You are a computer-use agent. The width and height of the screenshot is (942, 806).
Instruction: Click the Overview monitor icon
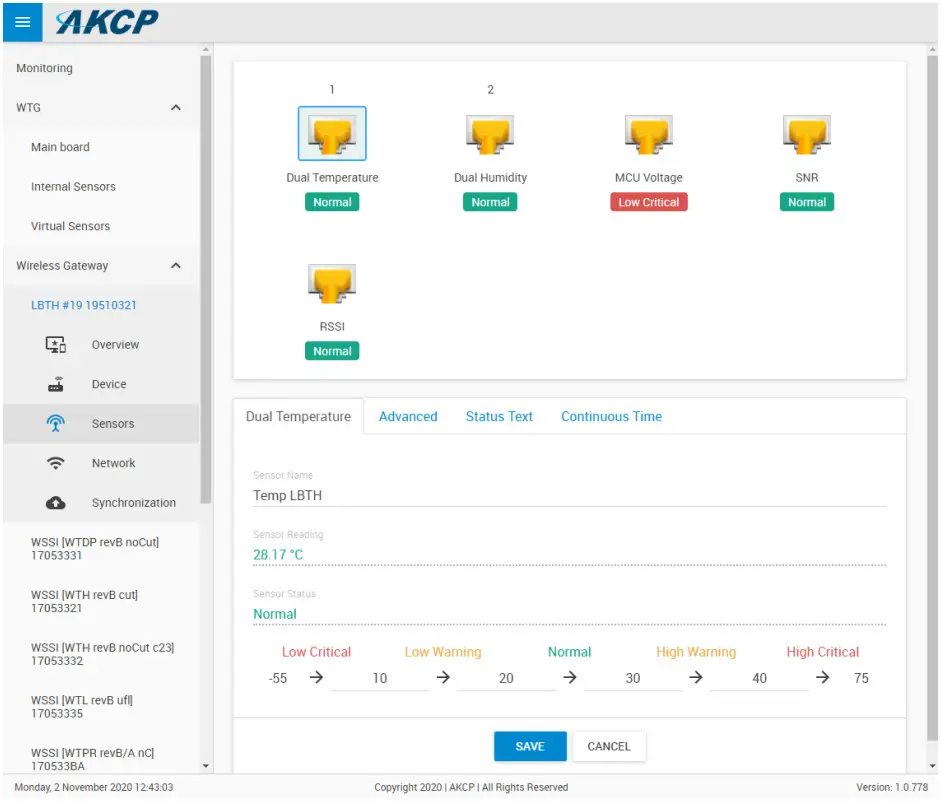[56, 344]
